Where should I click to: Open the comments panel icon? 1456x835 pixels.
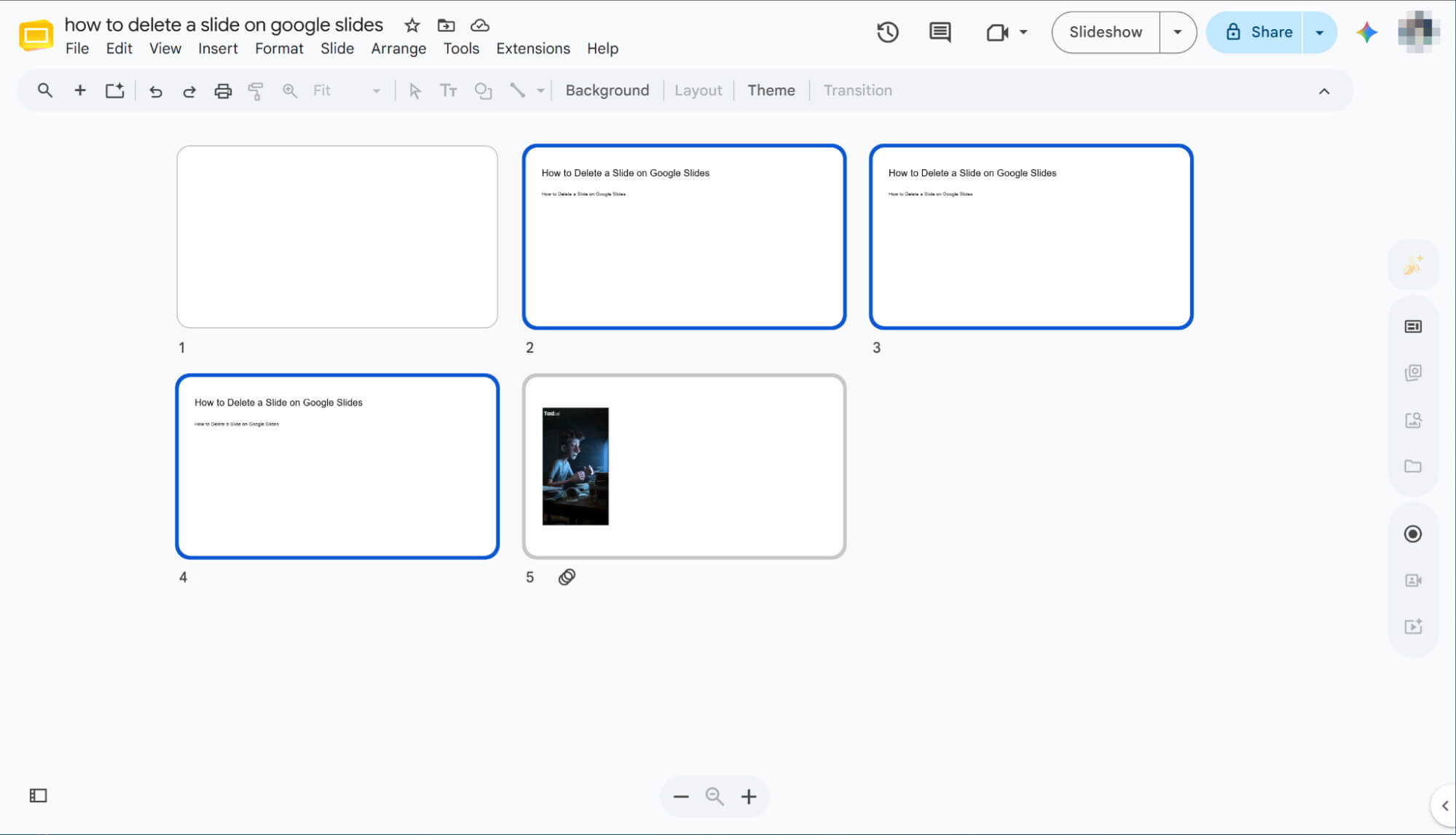point(940,32)
